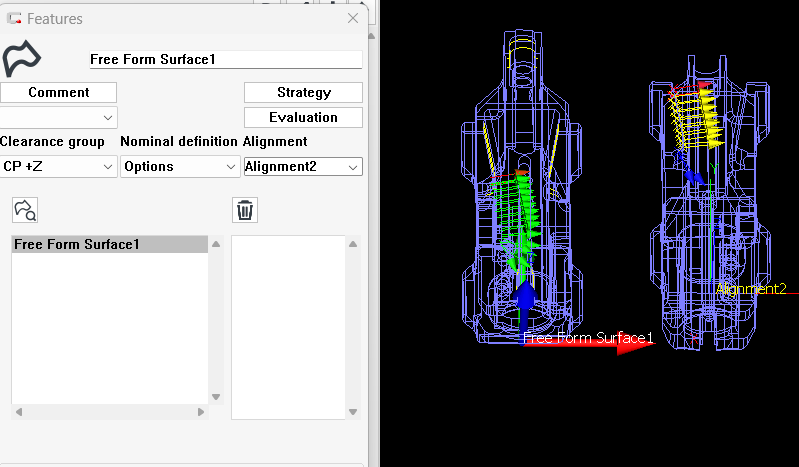Click down arrow of right list scrollbar
Screen dimensions: 799x467
pyautogui.click(x=352, y=397)
